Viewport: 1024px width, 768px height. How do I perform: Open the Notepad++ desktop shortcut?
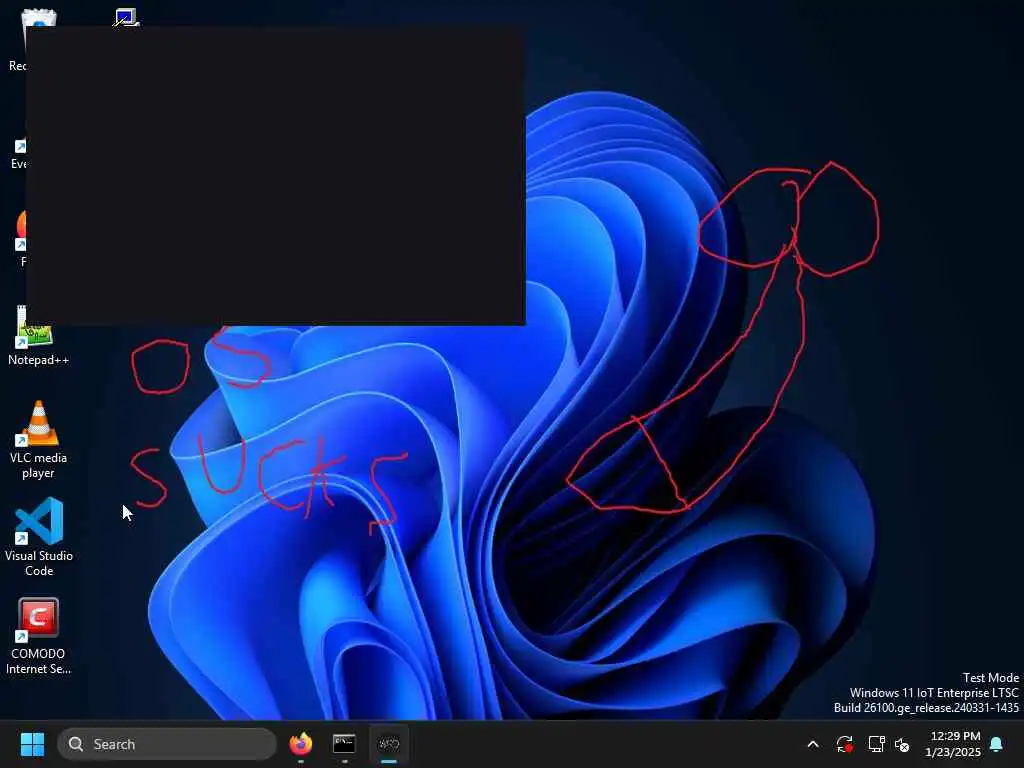coord(38,336)
